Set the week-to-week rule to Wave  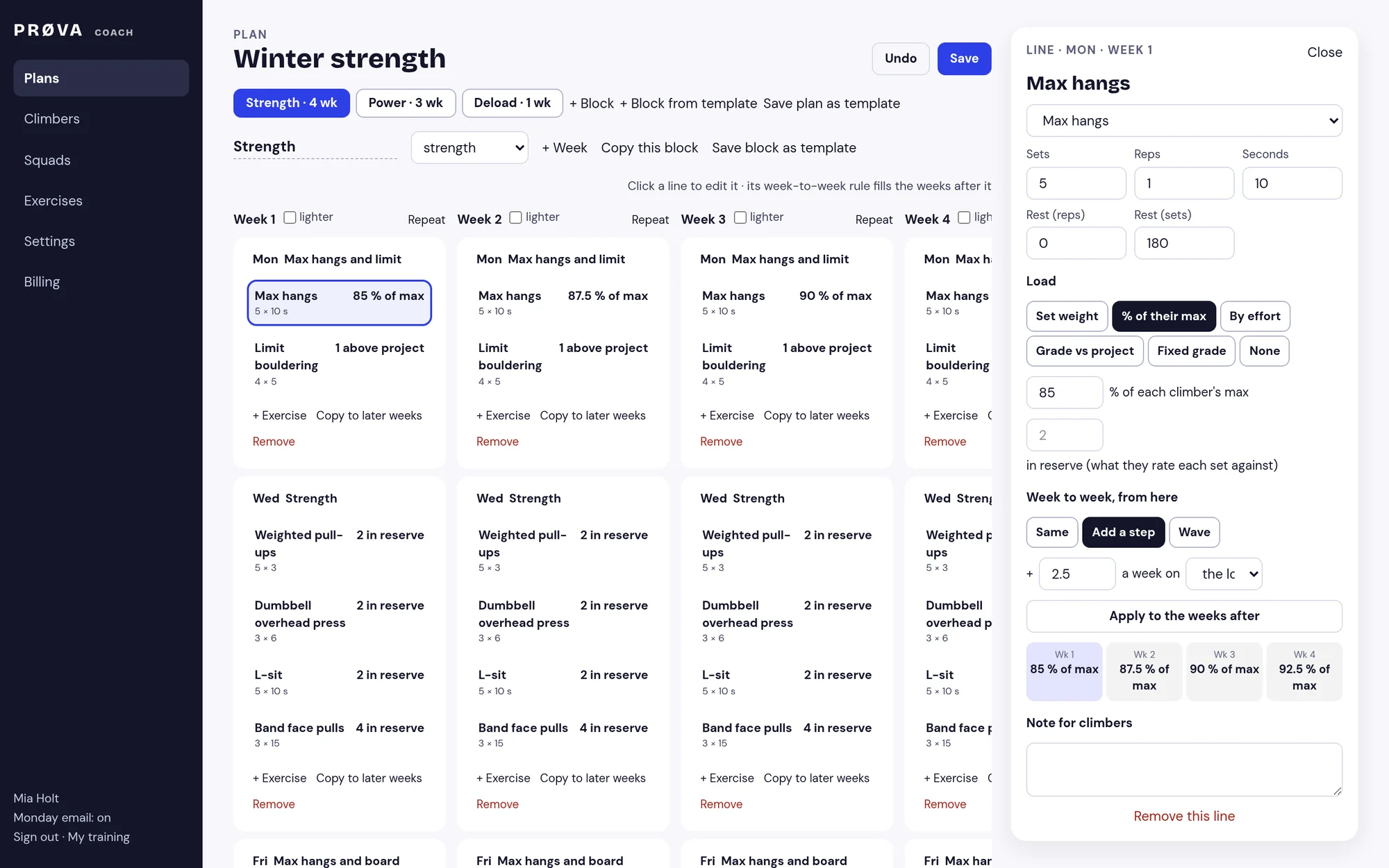click(x=1194, y=532)
